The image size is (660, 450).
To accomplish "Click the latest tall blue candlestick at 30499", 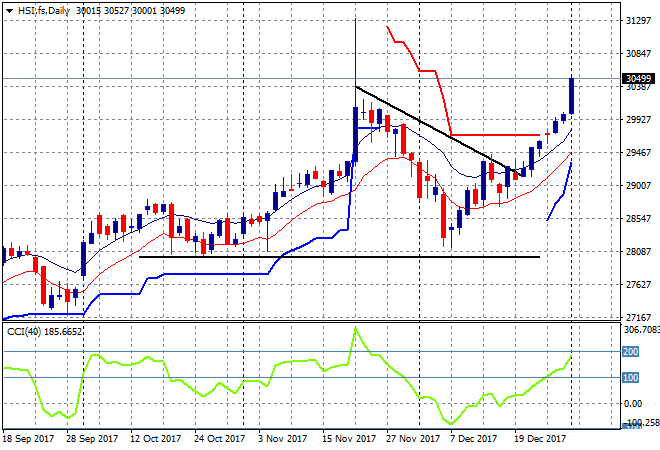I will click(x=572, y=96).
